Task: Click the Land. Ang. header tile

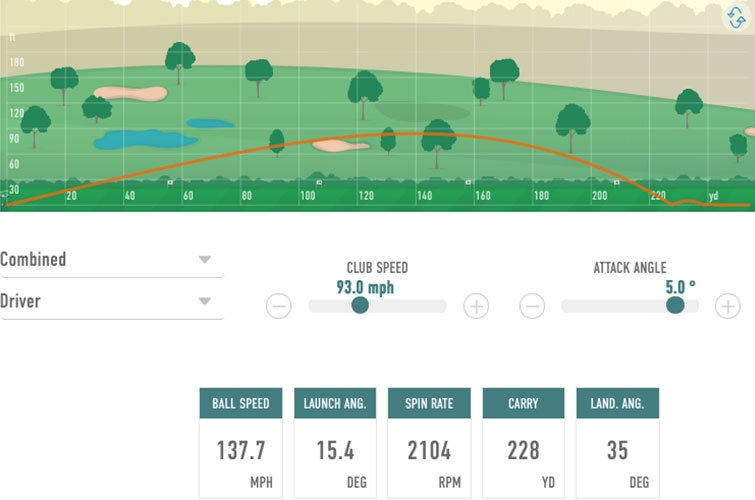Action: (617, 403)
